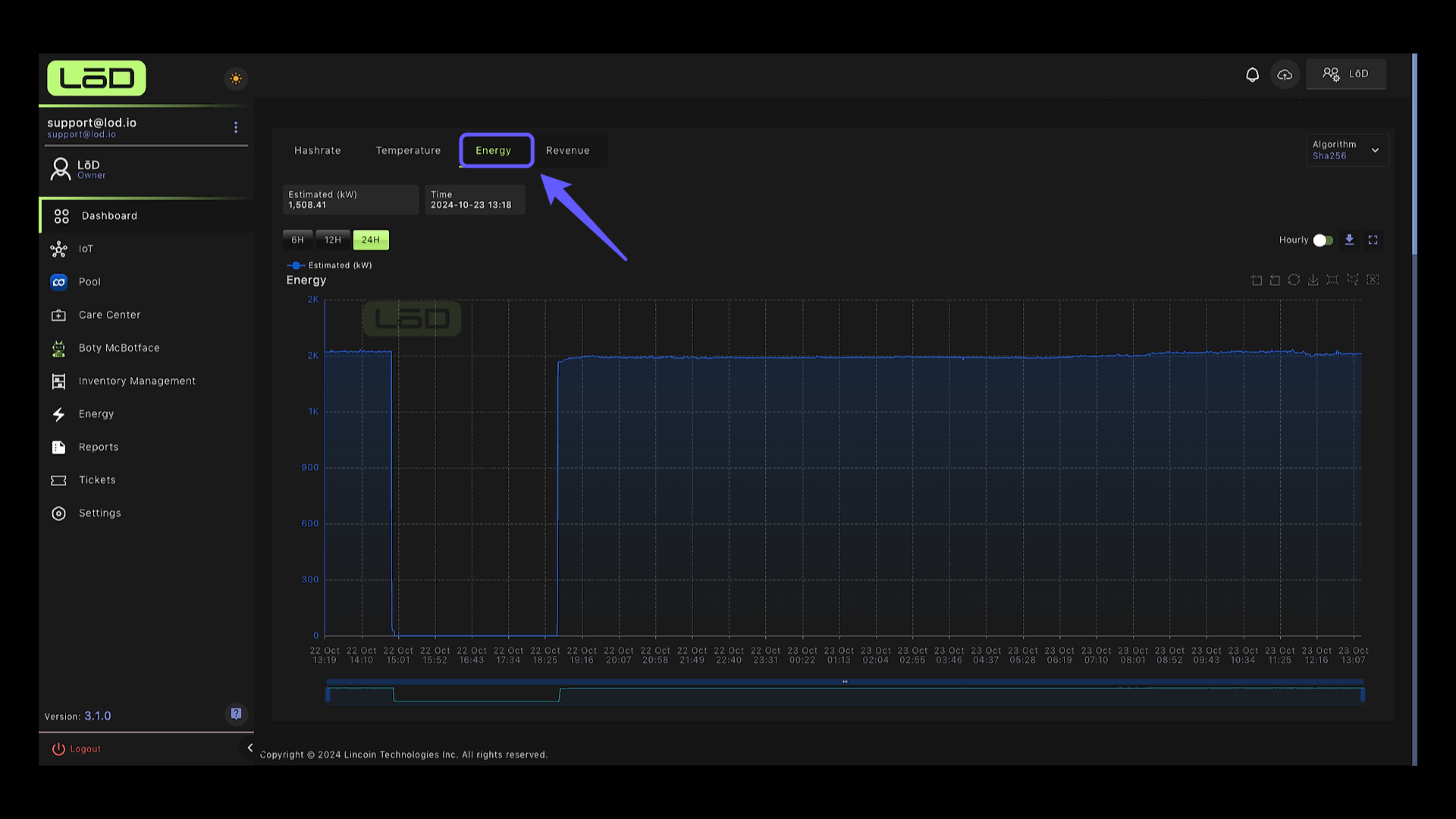This screenshot has height=819, width=1456.
Task: Click the left handle of chart zoom slider
Action: pos(328,695)
